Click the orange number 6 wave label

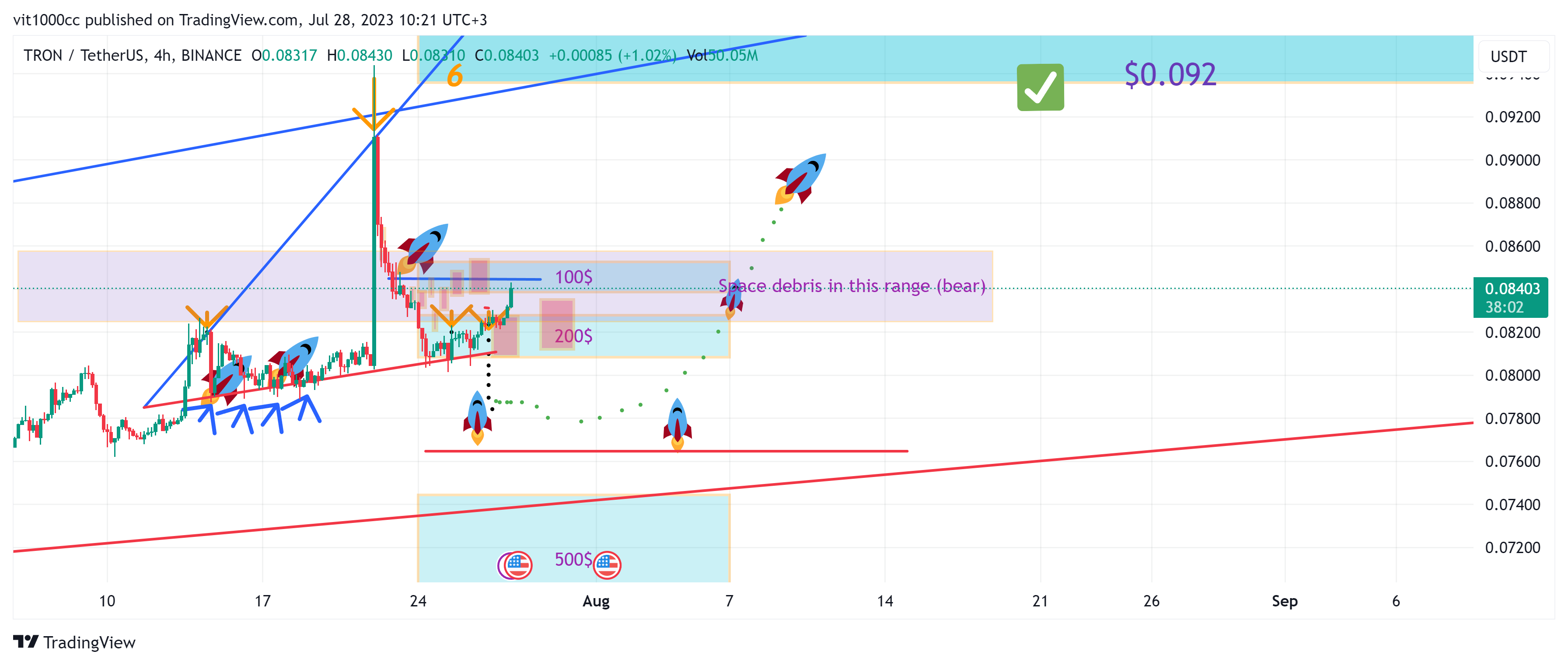(x=455, y=77)
